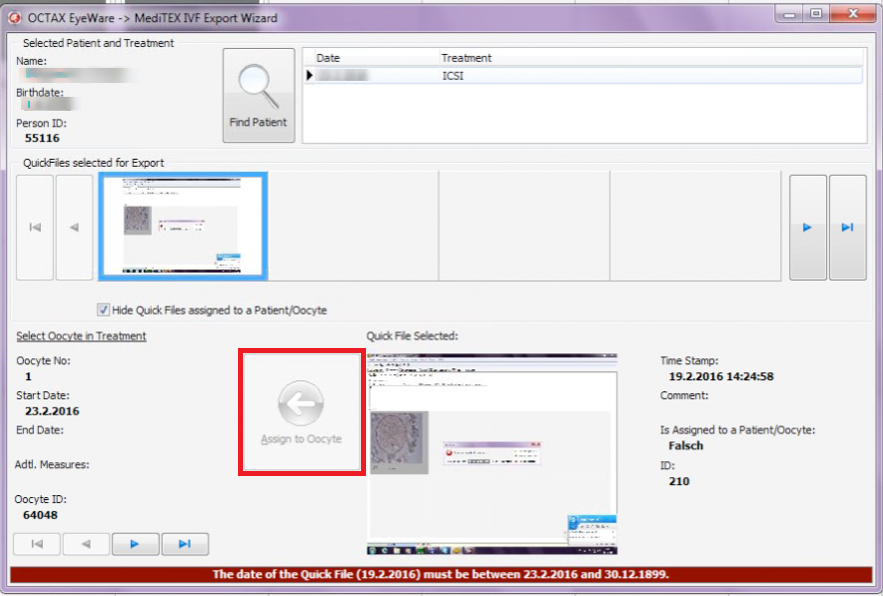Click the assignment status Falsch
Viewport: 883px width, 596px height.
point(686,446)
